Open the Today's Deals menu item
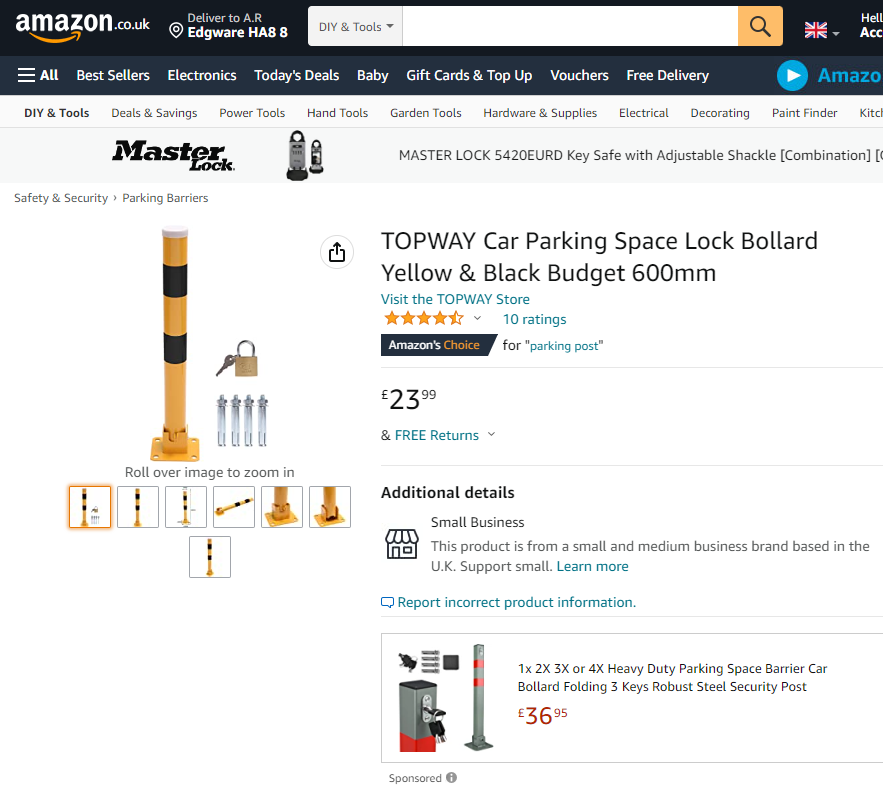 click(296, 75)
